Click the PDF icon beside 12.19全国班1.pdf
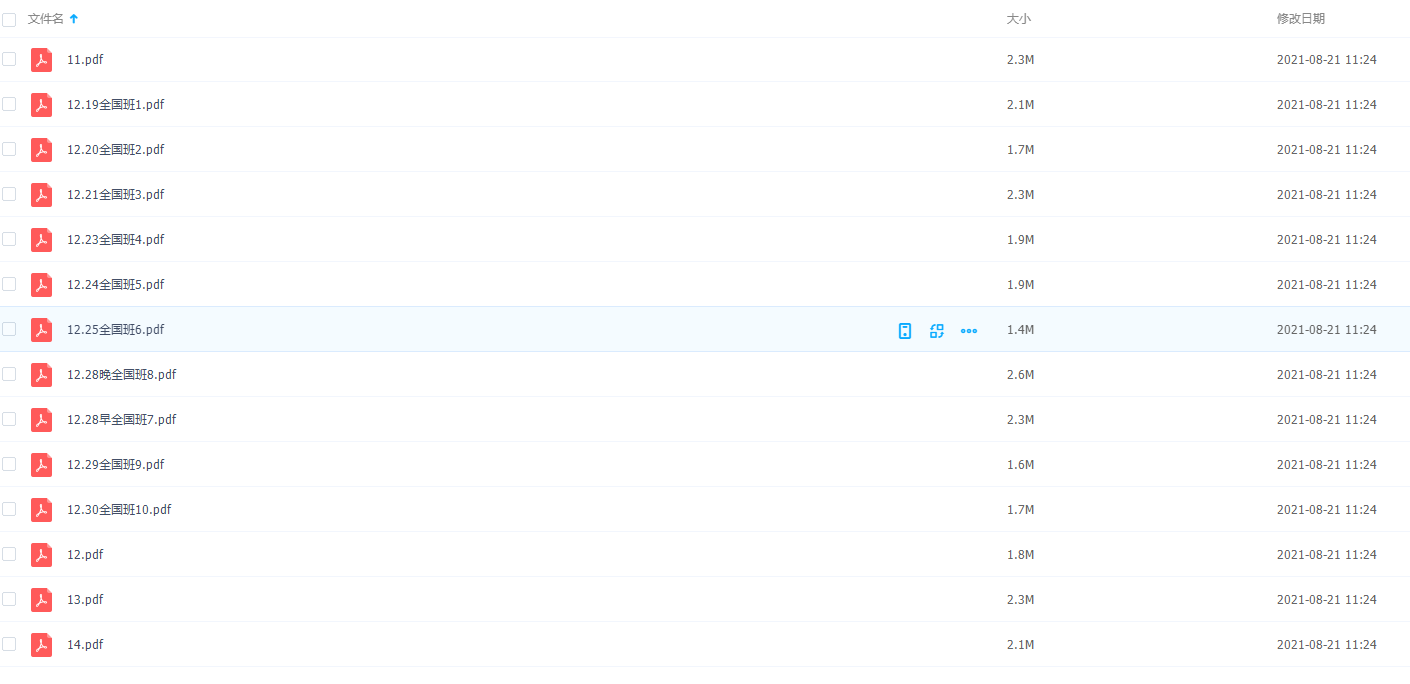The height and width of the screenshot is (684, 1410). click(41, 105)
